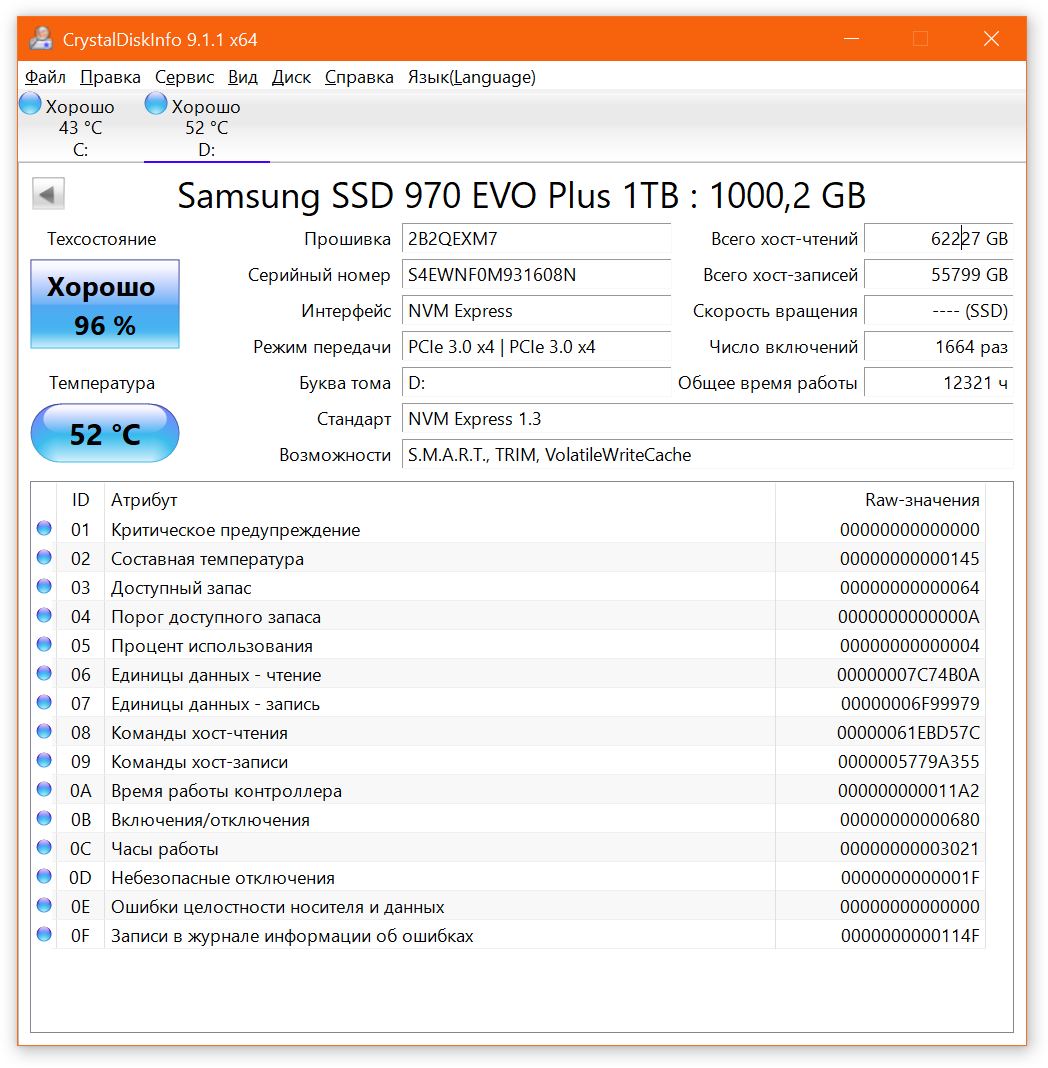Click status dot for attribute 0D

point(44,876)
